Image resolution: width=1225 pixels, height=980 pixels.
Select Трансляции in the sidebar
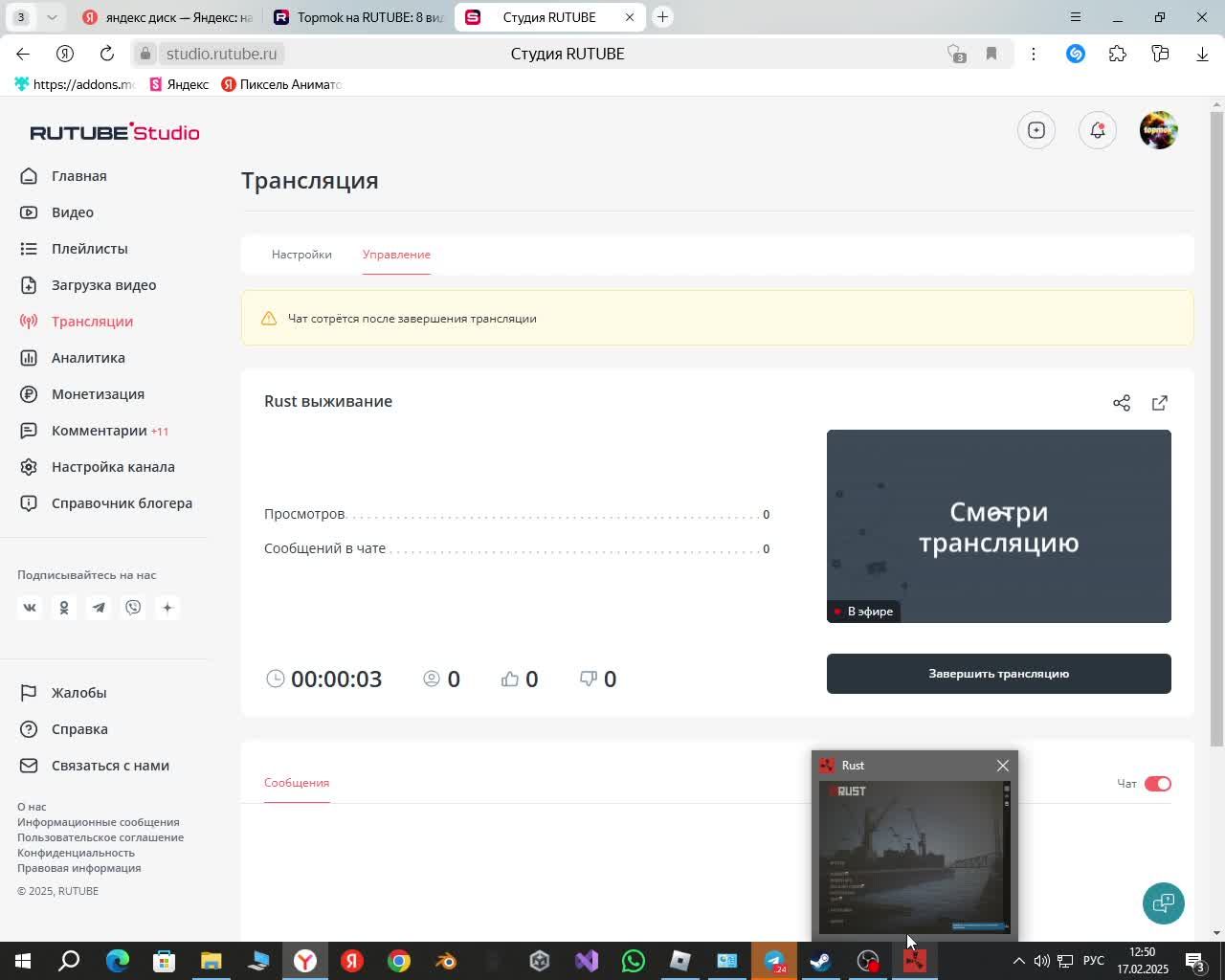(92, 322)
